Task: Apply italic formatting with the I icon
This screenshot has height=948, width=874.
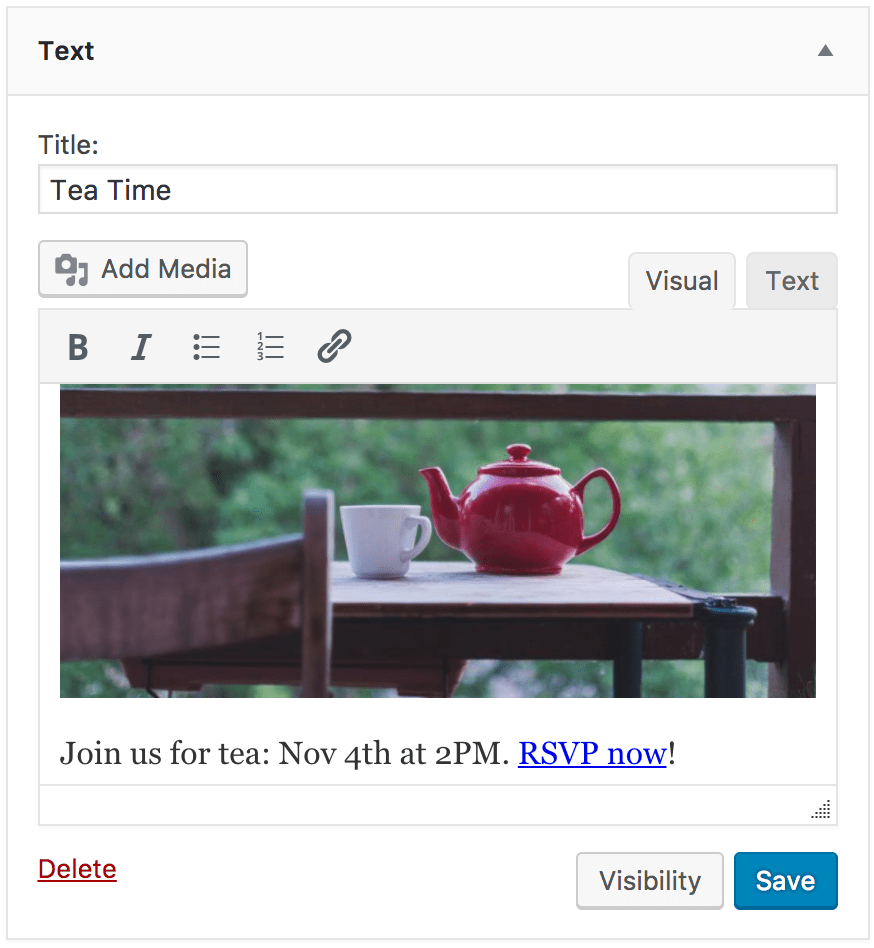Action: 141,347
